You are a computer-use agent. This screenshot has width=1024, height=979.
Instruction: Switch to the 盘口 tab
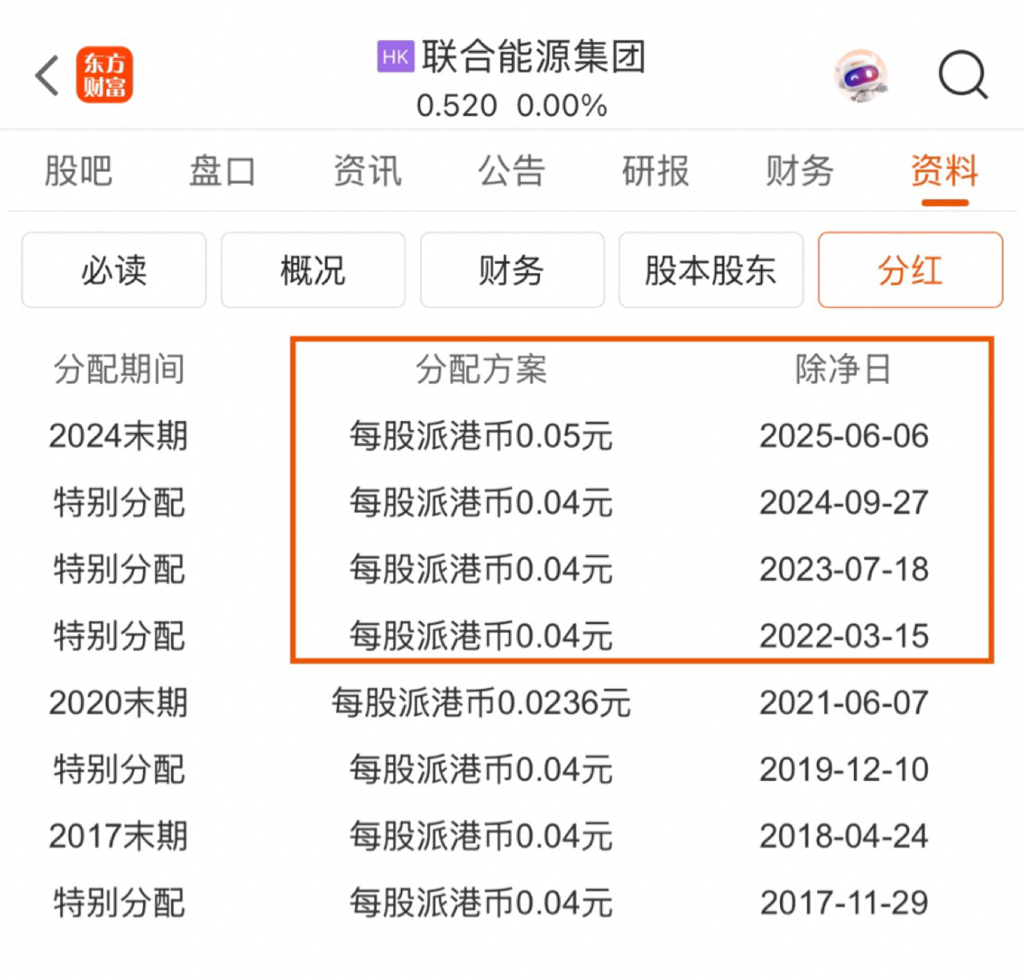222,171
